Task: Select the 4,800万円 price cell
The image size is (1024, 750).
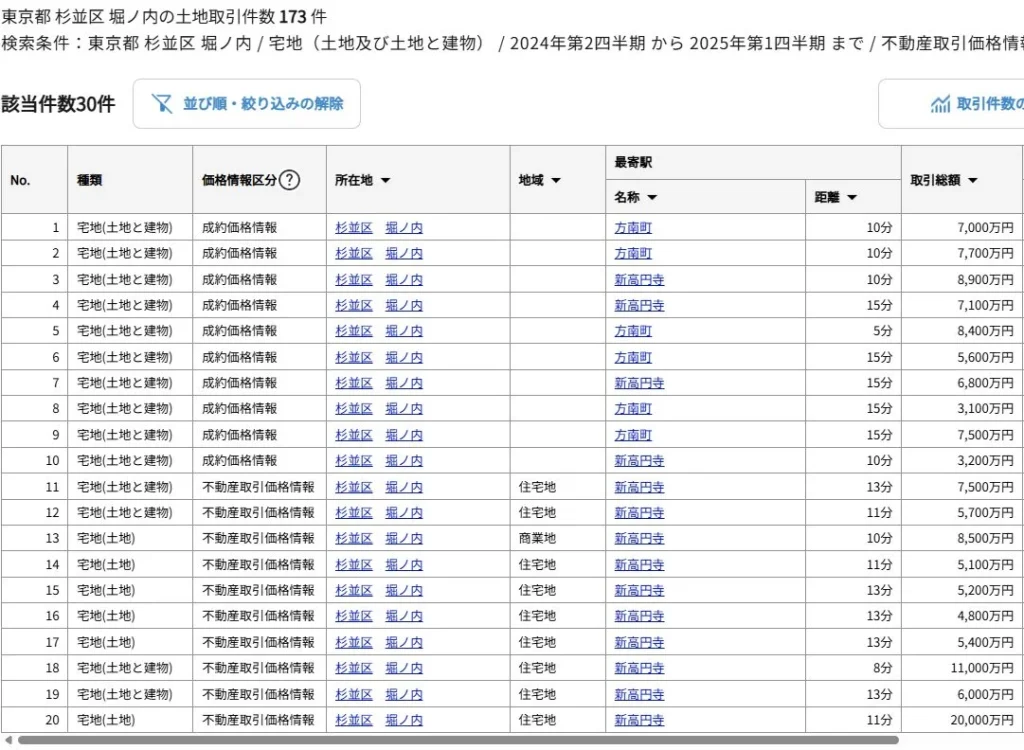Action: (x=962, y=616)
